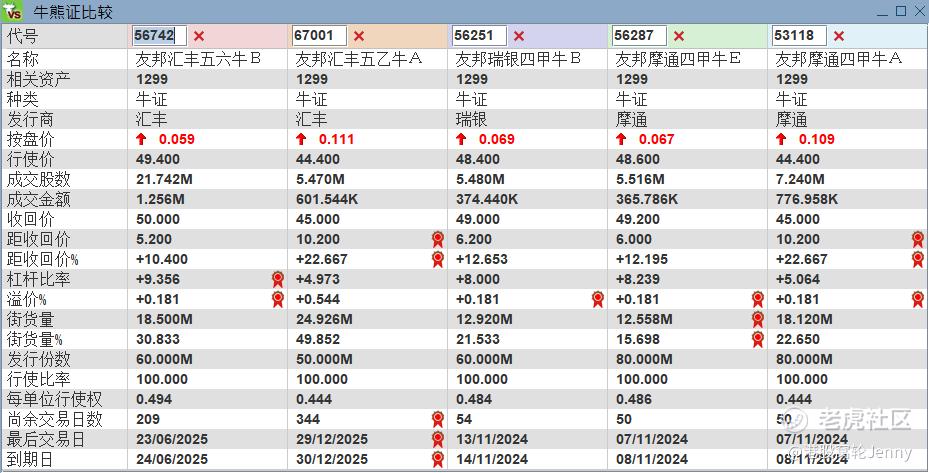Image resolution: width=929 pixels, height=473 pixels.
Task: Click the 代号 row label
Action: tap(23, 36)
